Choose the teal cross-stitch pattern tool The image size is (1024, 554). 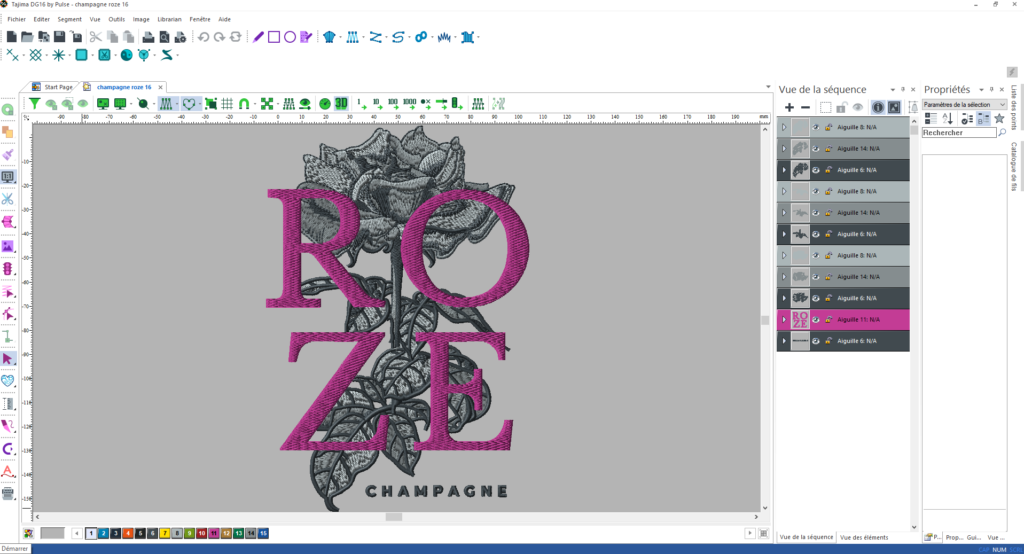(35, 56)
